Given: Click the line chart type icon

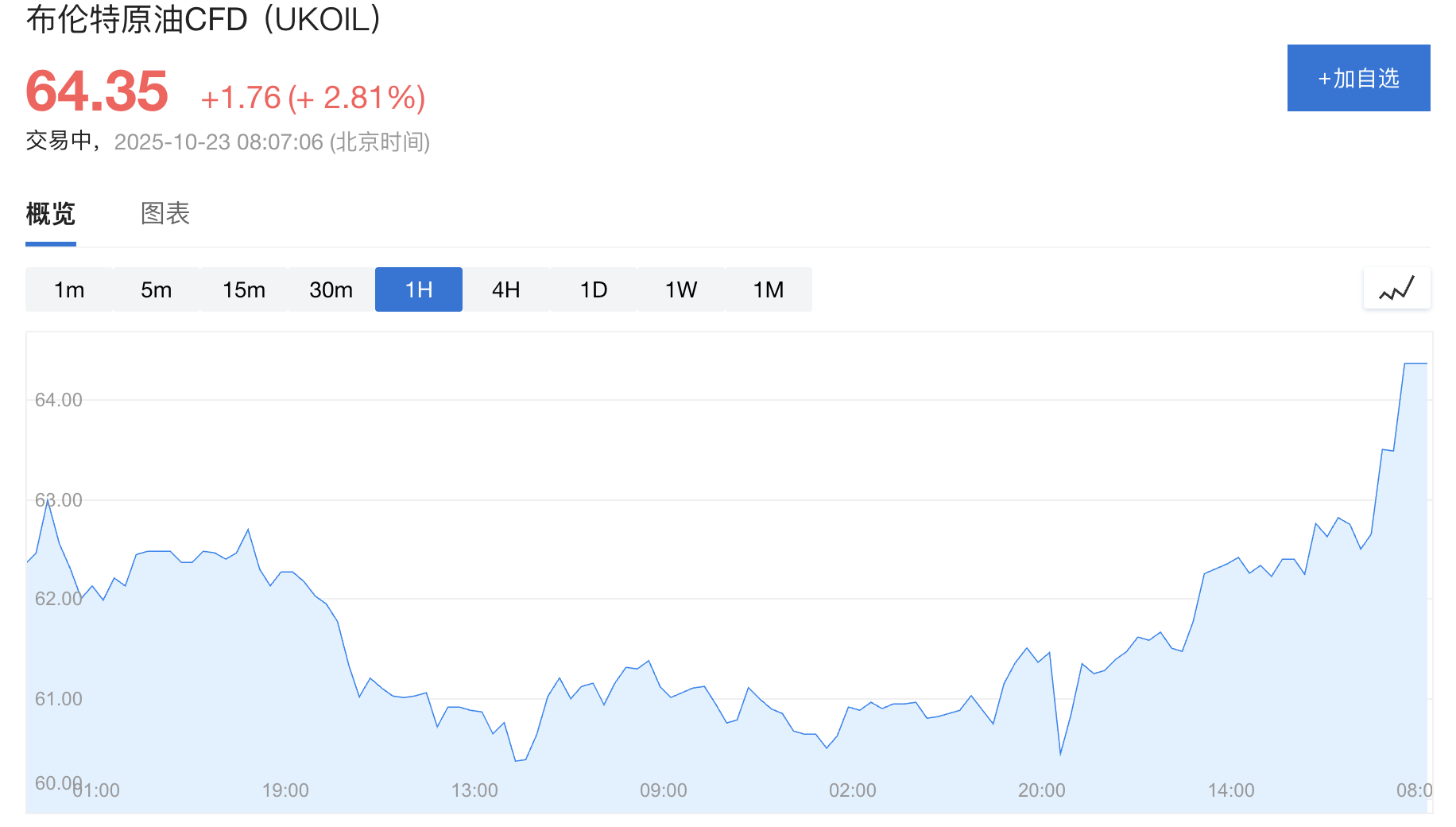Looking at the screenshot, I should pos(1396,289).
